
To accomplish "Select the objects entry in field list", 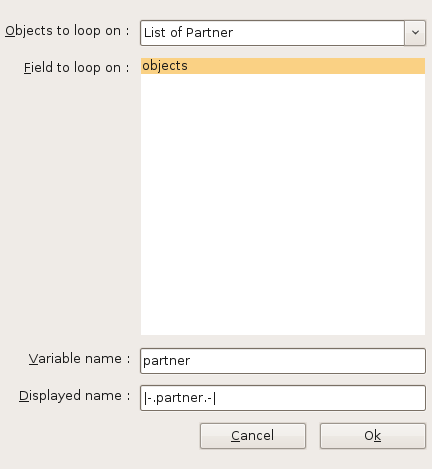I will point(283,66).
